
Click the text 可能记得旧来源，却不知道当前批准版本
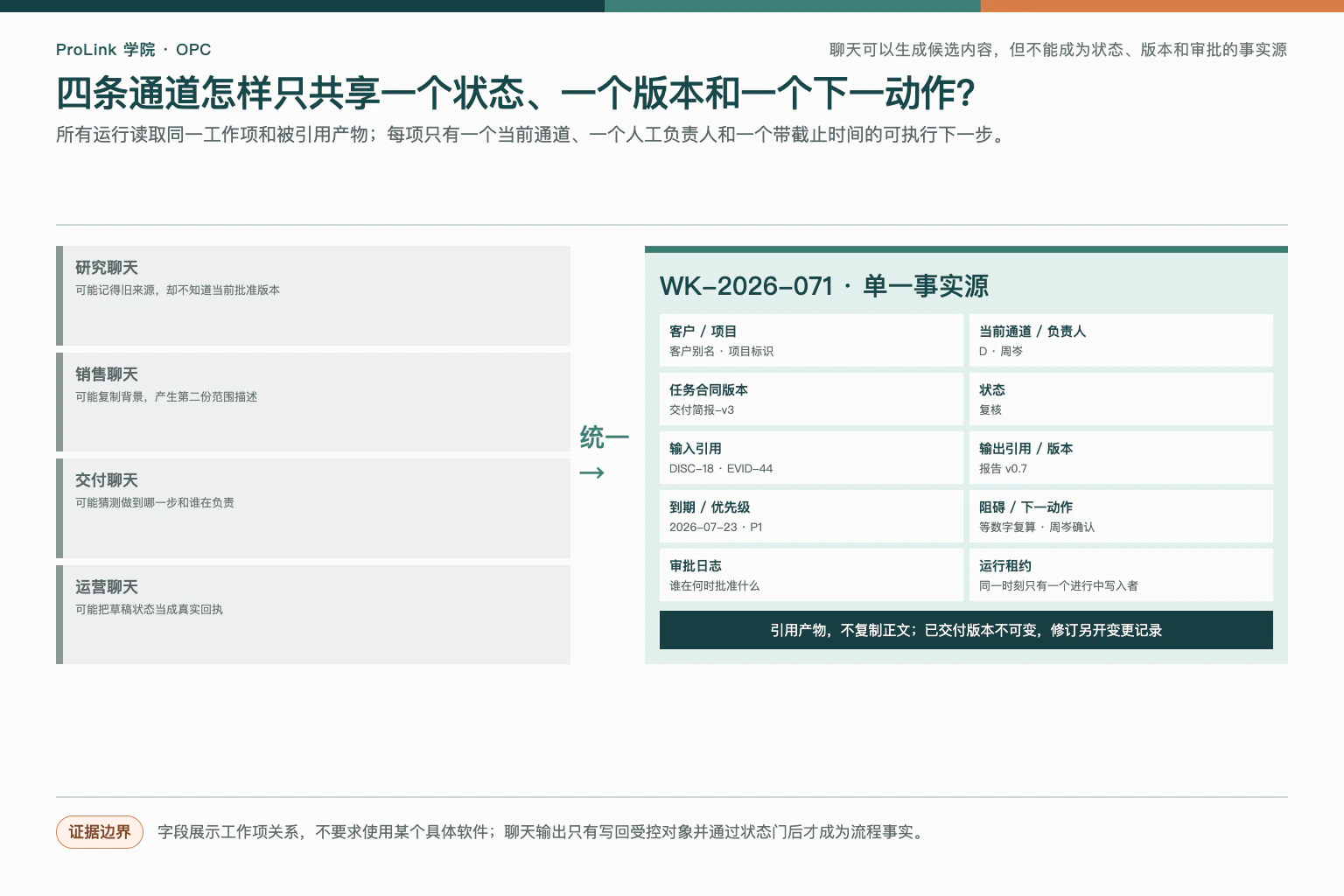[178, 290]
